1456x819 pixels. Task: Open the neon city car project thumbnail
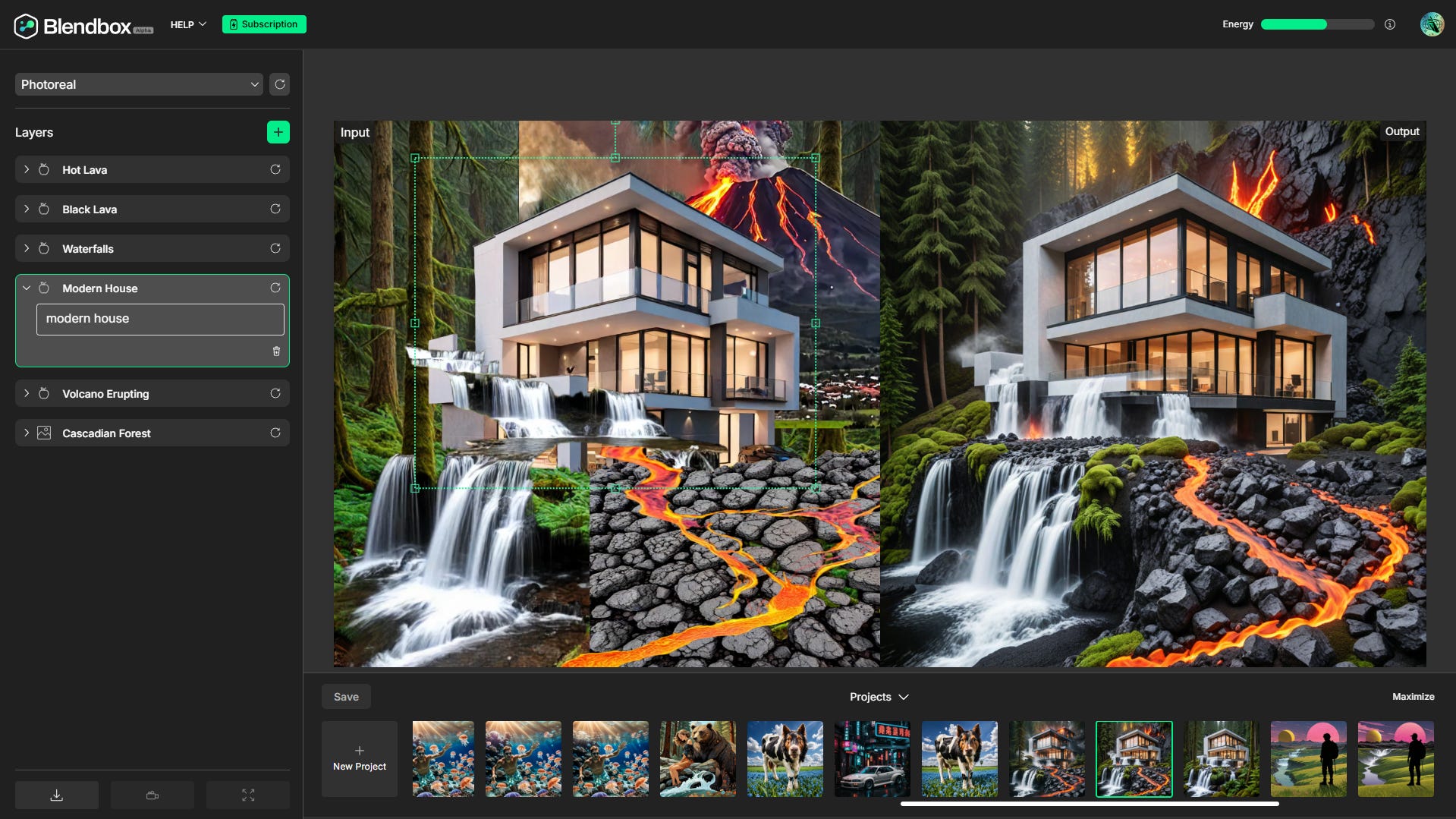coord(873,759)
